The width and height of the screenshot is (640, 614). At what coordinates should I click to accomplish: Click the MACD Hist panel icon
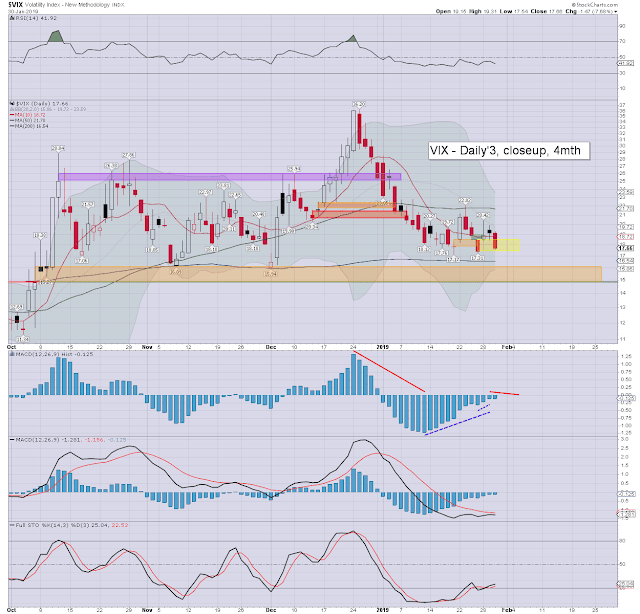pos(12,354)
